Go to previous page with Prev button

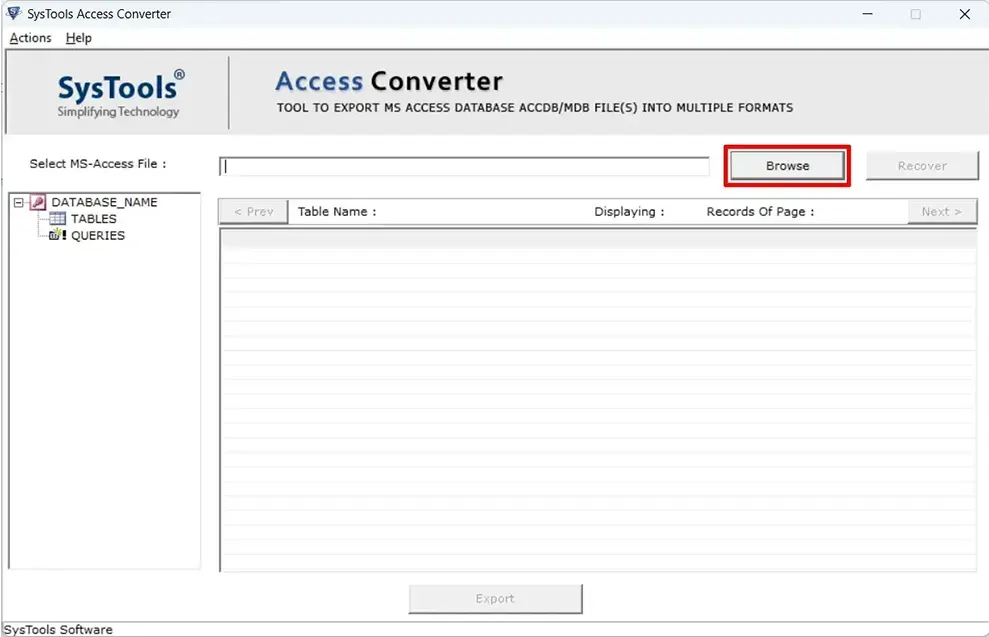click(253, 212)
